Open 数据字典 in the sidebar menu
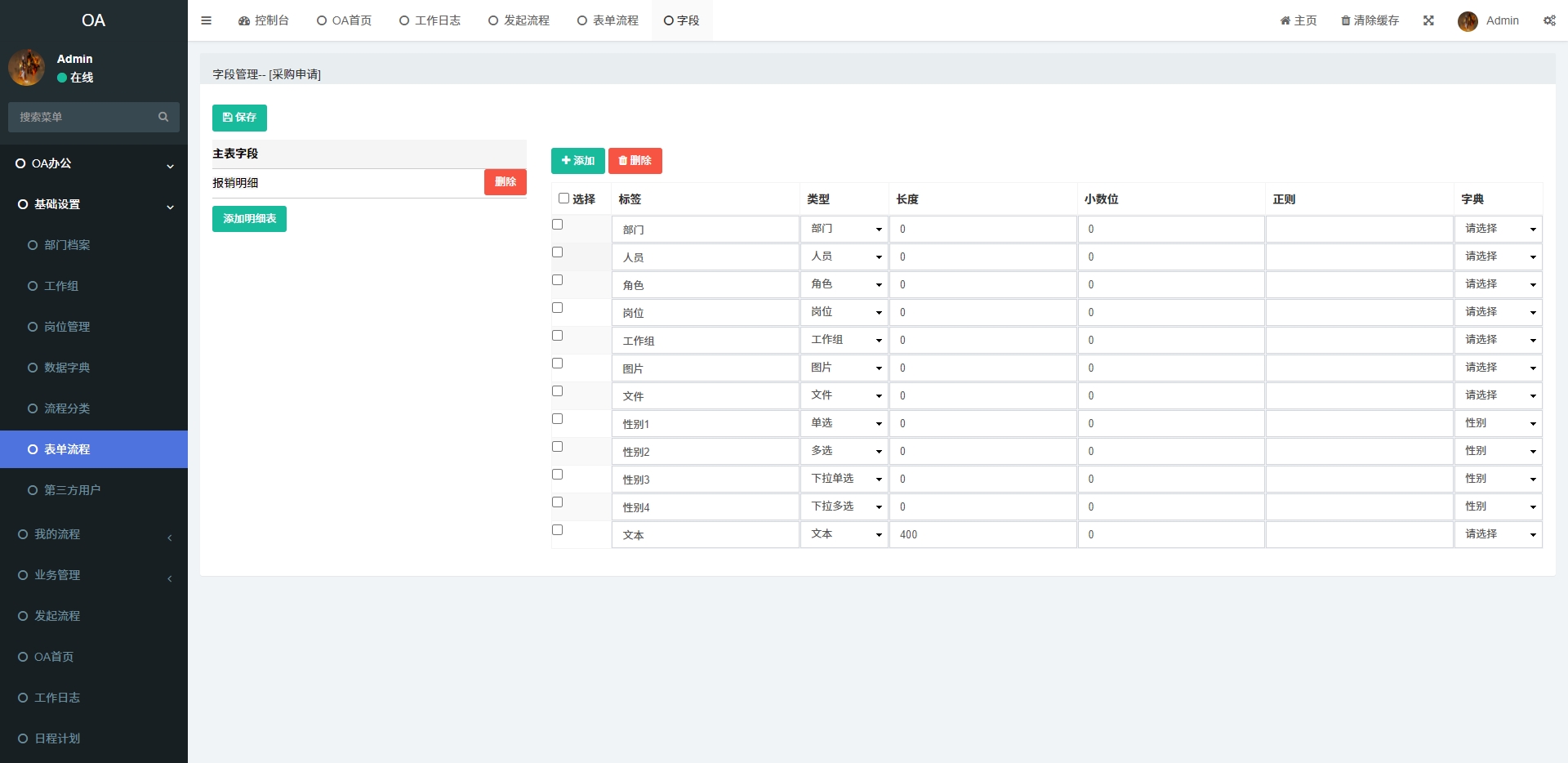 [67, 368]
